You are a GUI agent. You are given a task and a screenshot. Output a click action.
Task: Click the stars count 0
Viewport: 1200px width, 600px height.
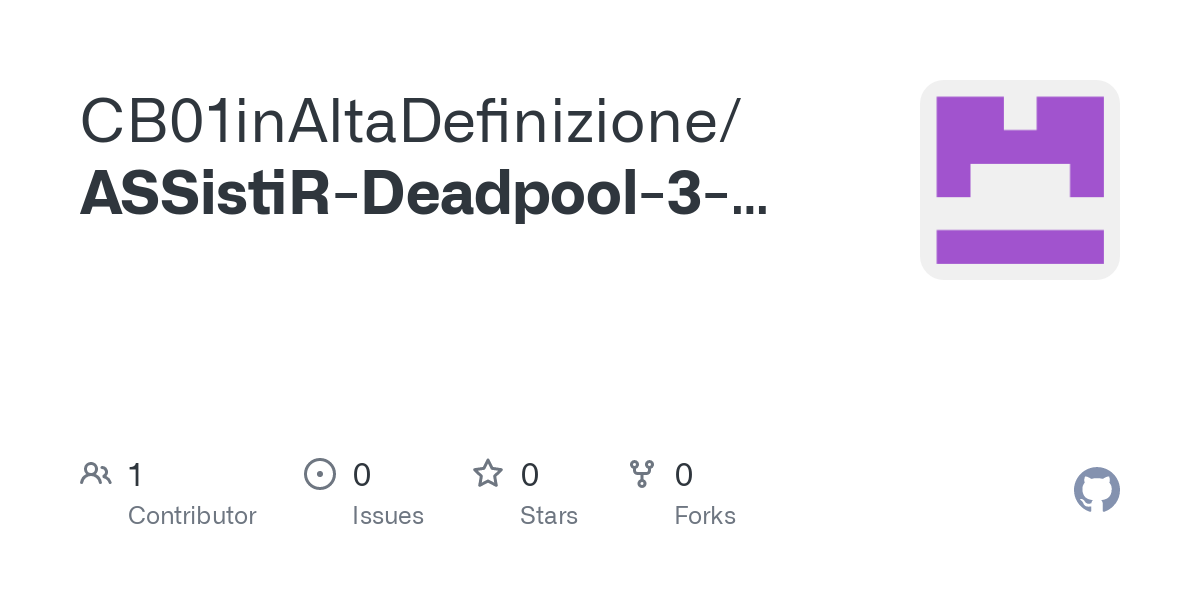click(x=530, y=474)
